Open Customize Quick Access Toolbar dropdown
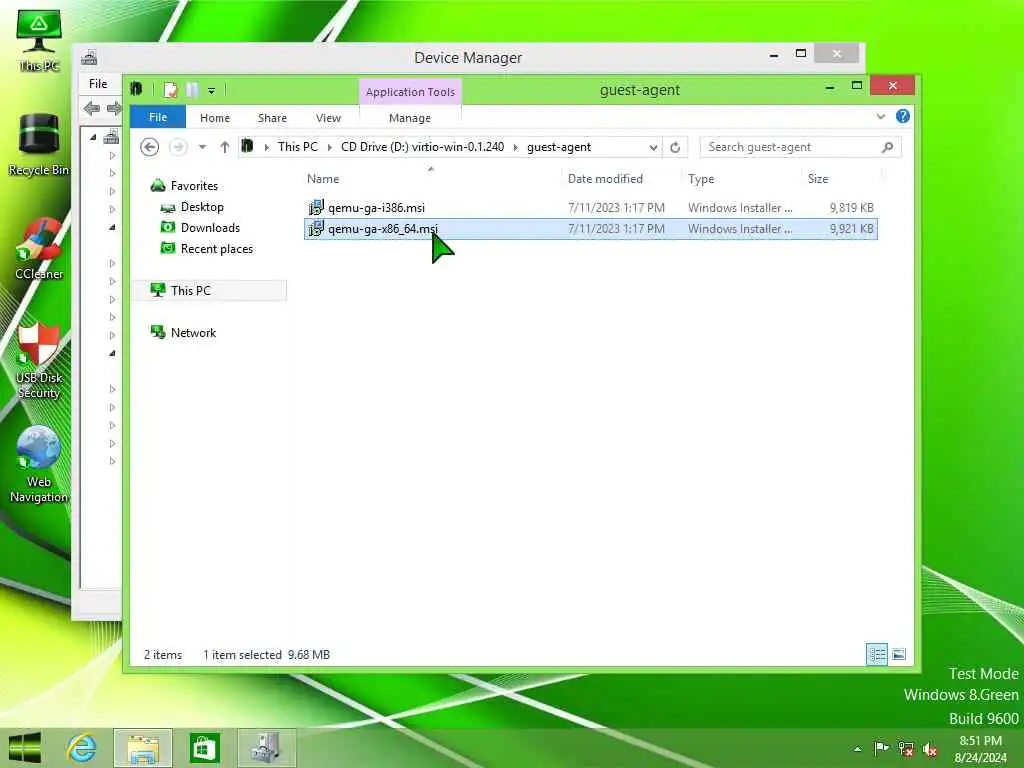 (x=212, y=91)
